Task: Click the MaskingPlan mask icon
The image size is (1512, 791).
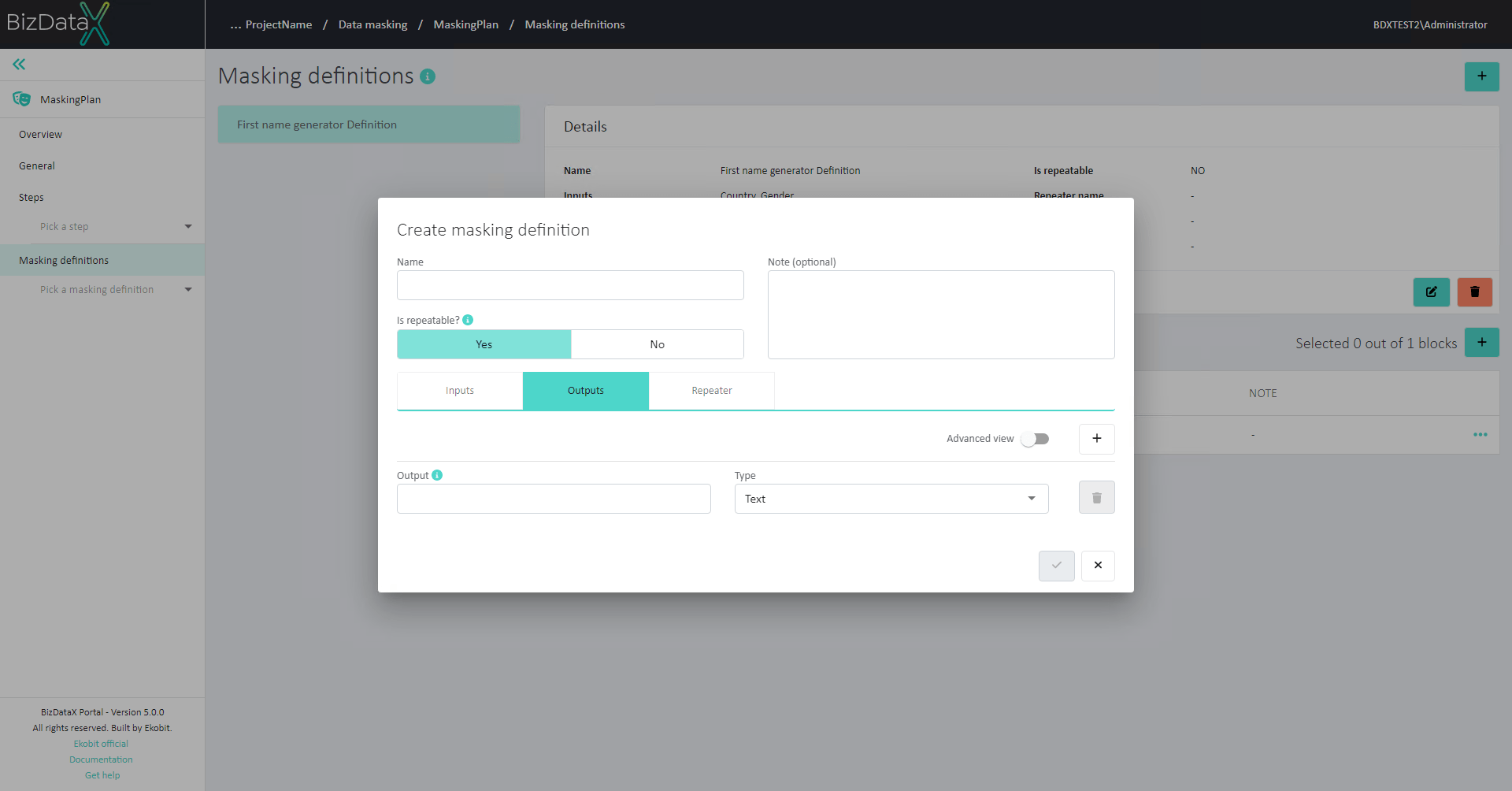Action: (x=22, y=99)
